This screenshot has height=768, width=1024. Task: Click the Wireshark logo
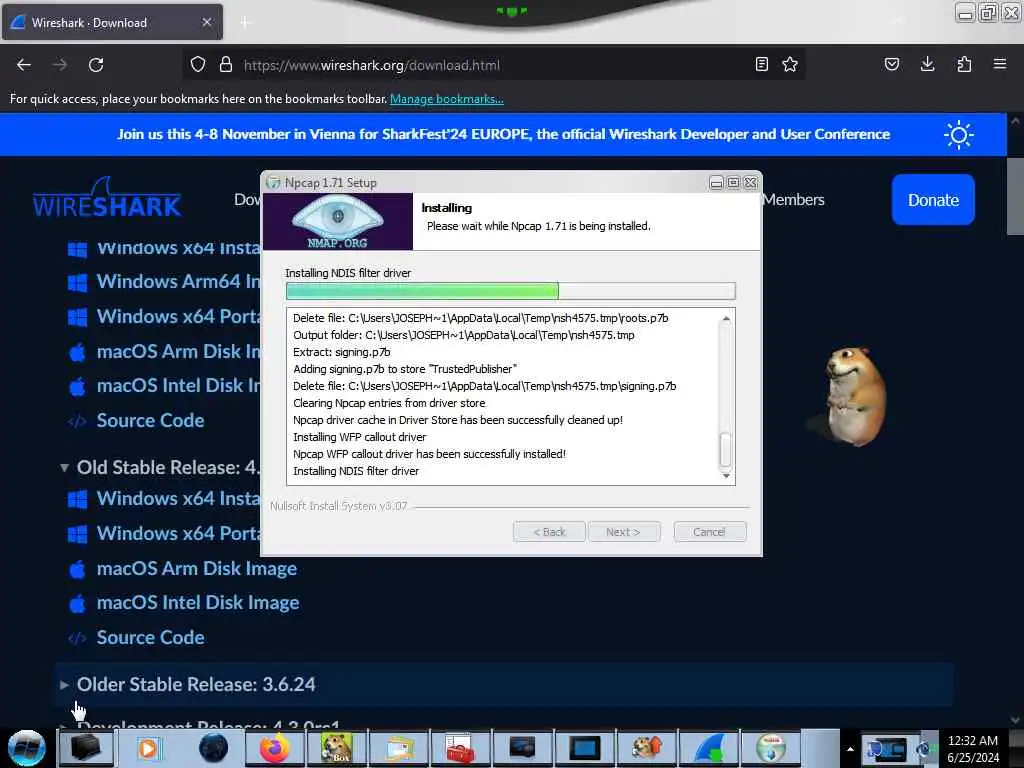[x=107, y=198]
